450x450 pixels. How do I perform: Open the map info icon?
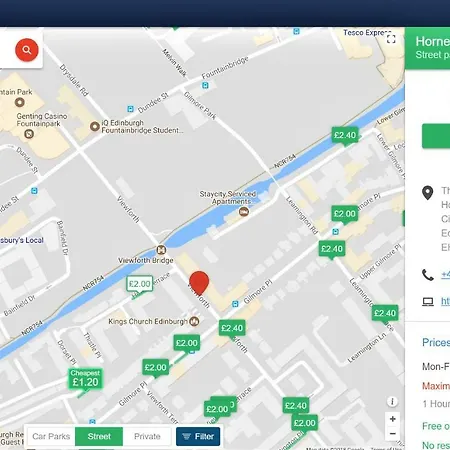(392, 402)
